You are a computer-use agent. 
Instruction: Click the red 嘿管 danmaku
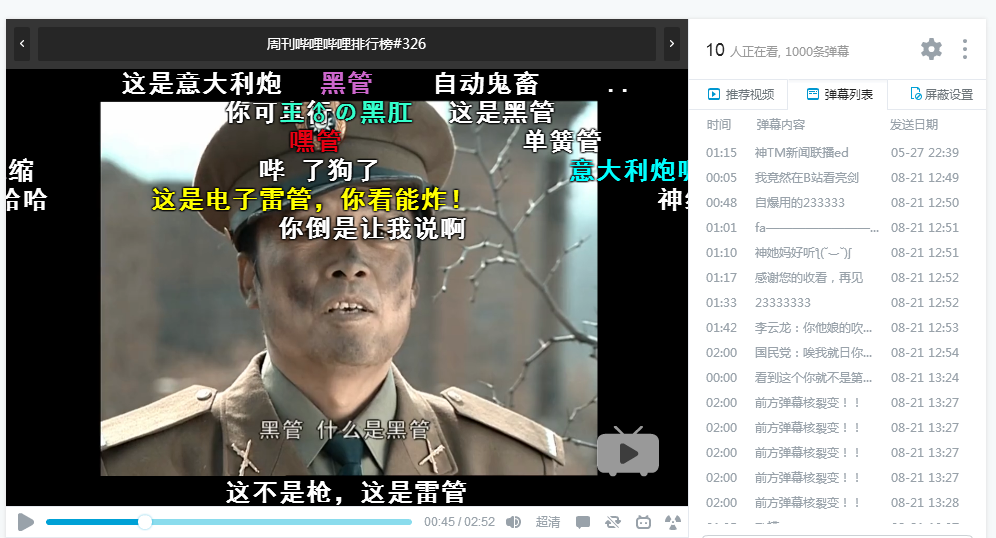(x=316, y=141)
